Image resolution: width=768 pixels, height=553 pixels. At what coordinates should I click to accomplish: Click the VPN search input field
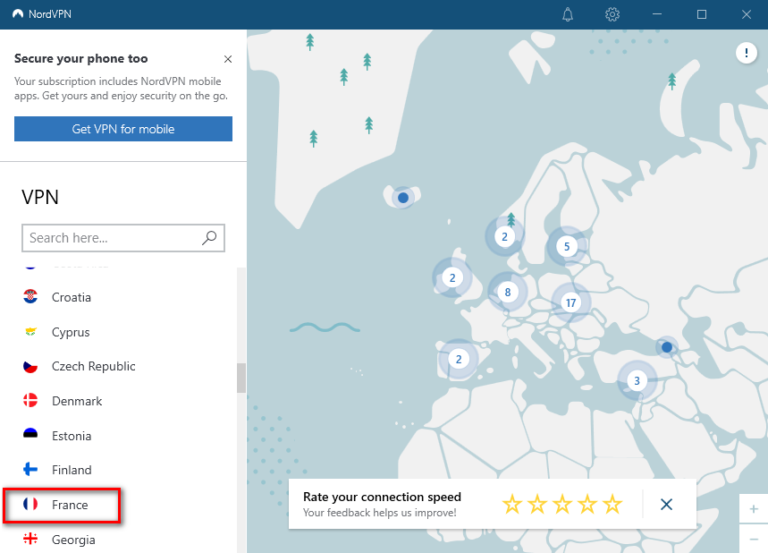(x=110, y=238)
